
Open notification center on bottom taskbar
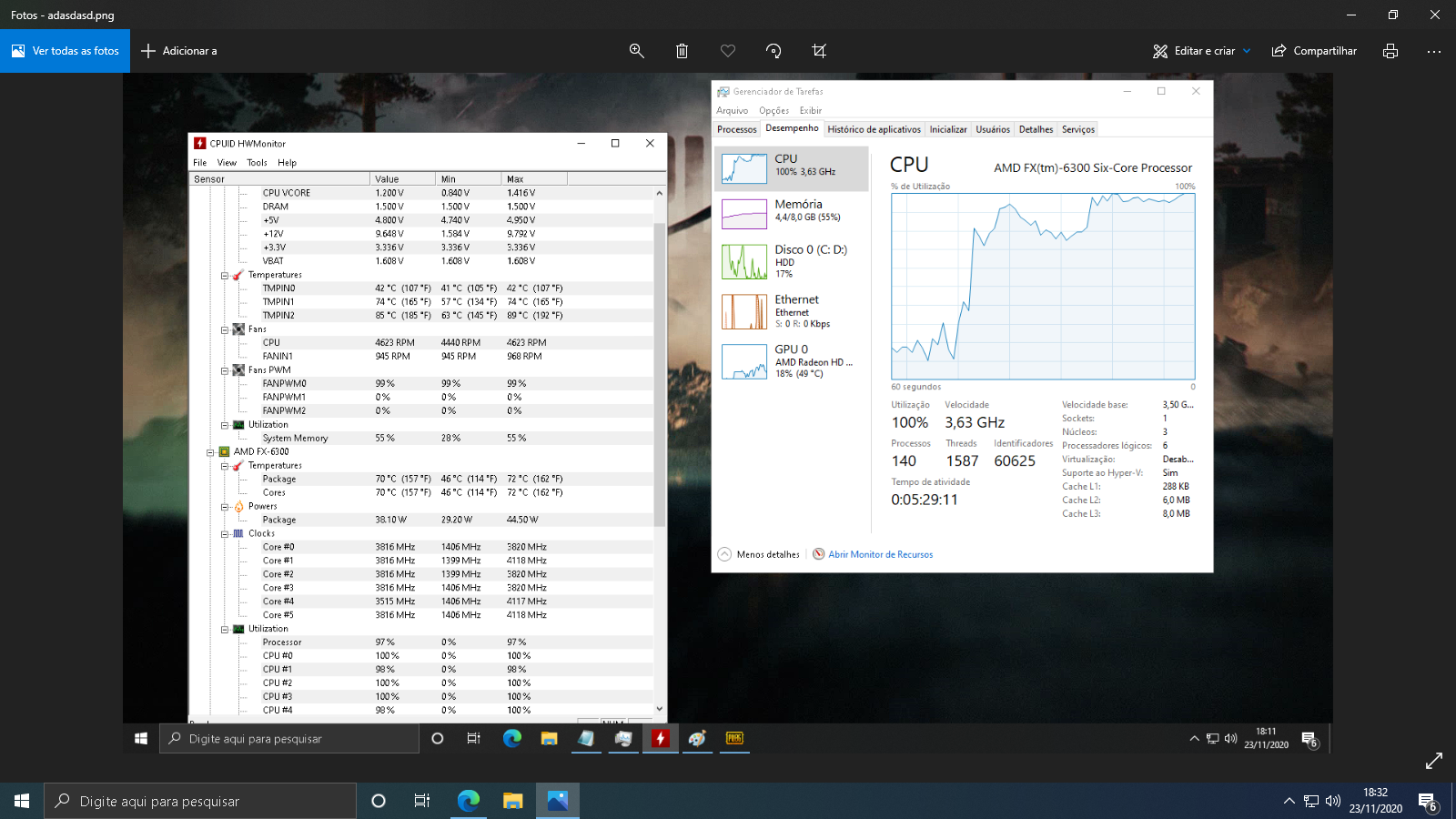1428,803
